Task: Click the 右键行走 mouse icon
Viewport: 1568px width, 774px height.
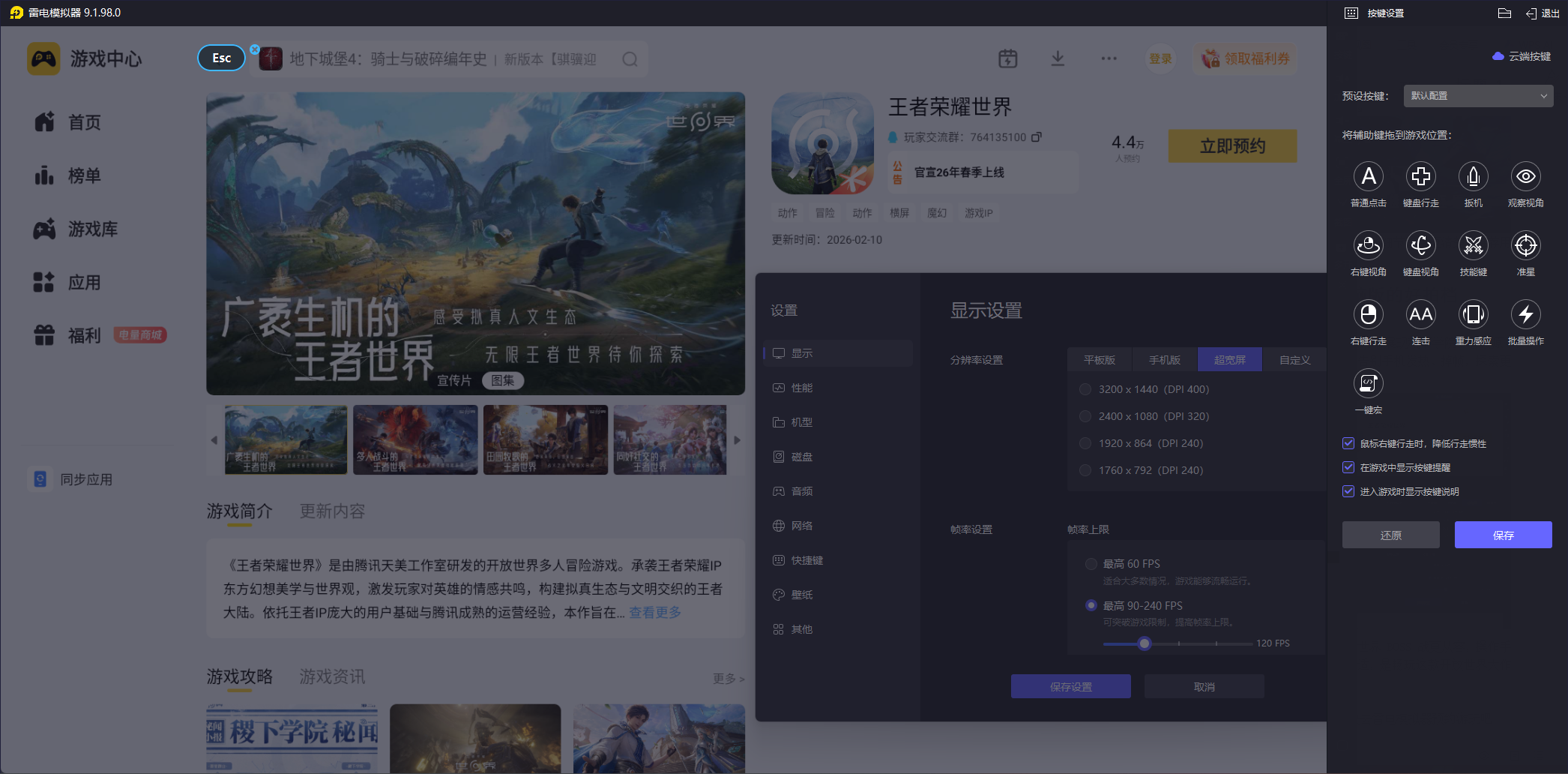Action: (1369, 314)
